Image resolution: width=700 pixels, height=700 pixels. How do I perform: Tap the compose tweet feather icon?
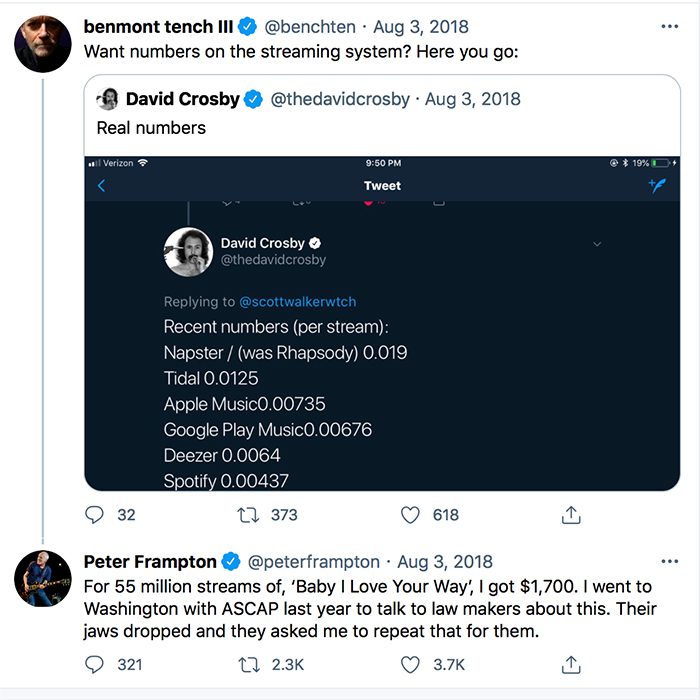[x=657, y=185]
